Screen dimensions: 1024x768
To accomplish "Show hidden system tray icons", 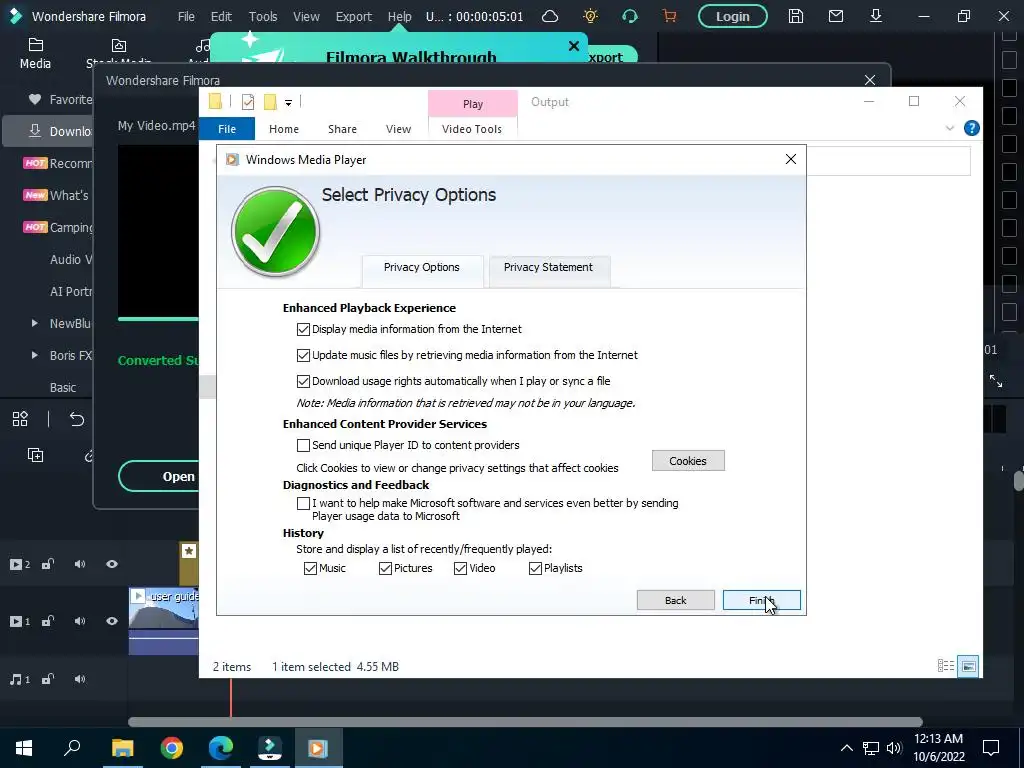I will (x=846, y=748).
